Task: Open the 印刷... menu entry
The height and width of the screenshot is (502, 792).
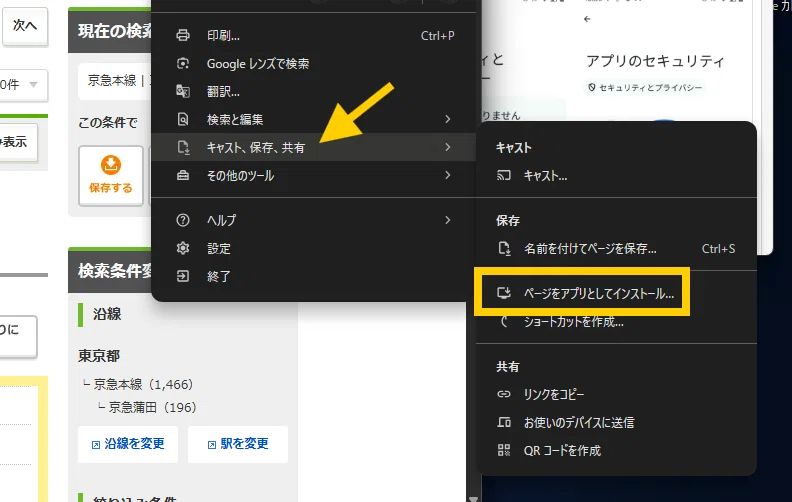Action: [314, 35]
